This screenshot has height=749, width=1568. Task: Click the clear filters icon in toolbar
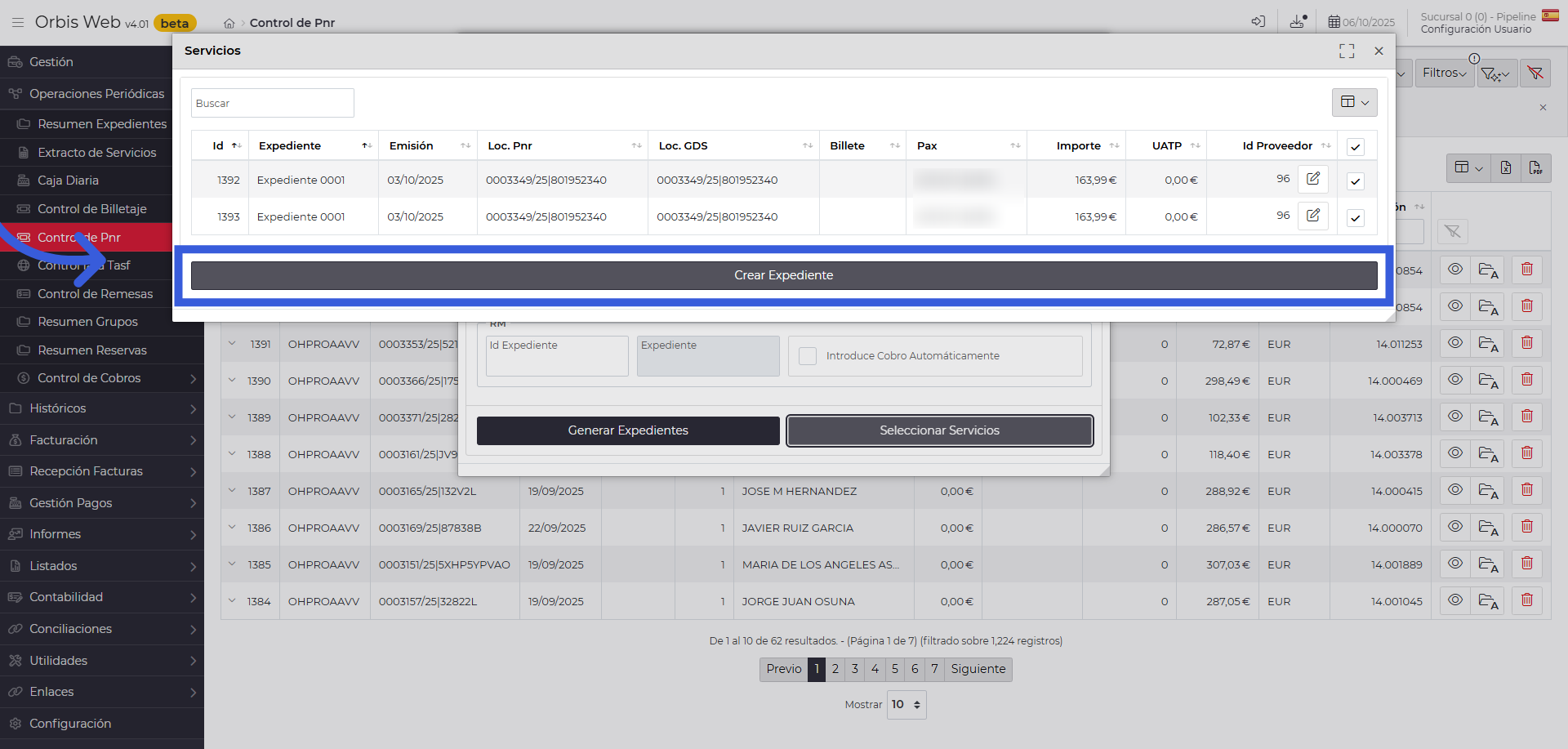[x=1535, y=74]
